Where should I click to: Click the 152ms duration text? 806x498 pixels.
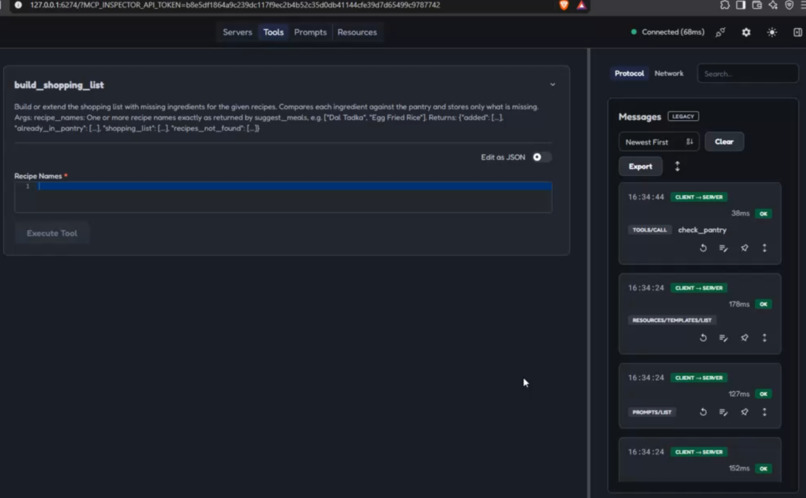pos(739,468)
